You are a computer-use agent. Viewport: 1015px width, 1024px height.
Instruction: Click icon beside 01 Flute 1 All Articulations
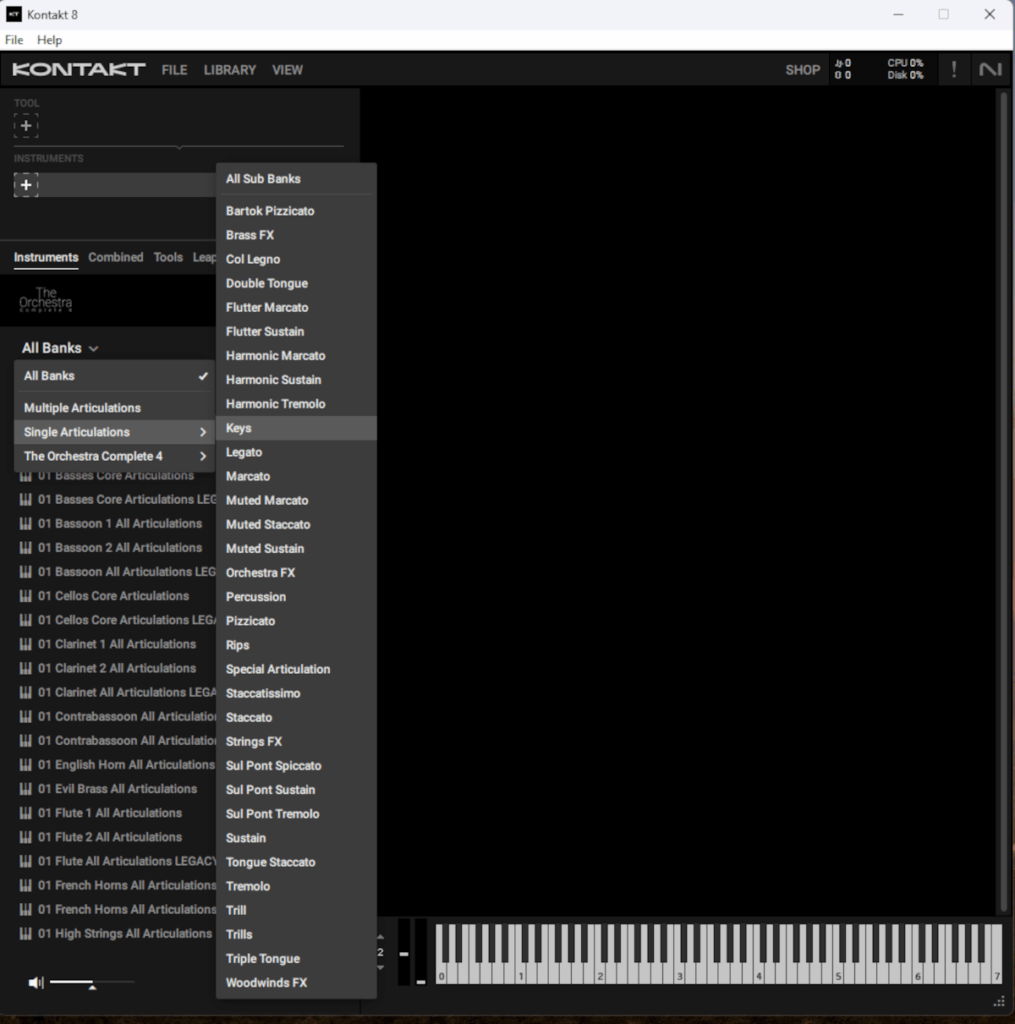click(x=25, y=813)
